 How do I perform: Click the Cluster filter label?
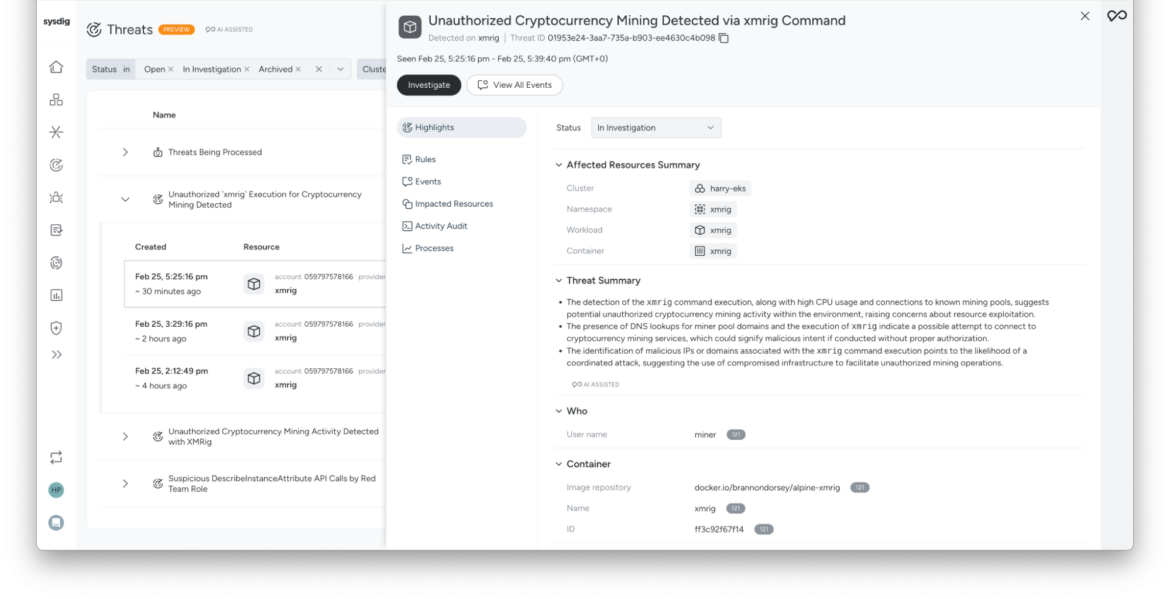pos(374,69)
